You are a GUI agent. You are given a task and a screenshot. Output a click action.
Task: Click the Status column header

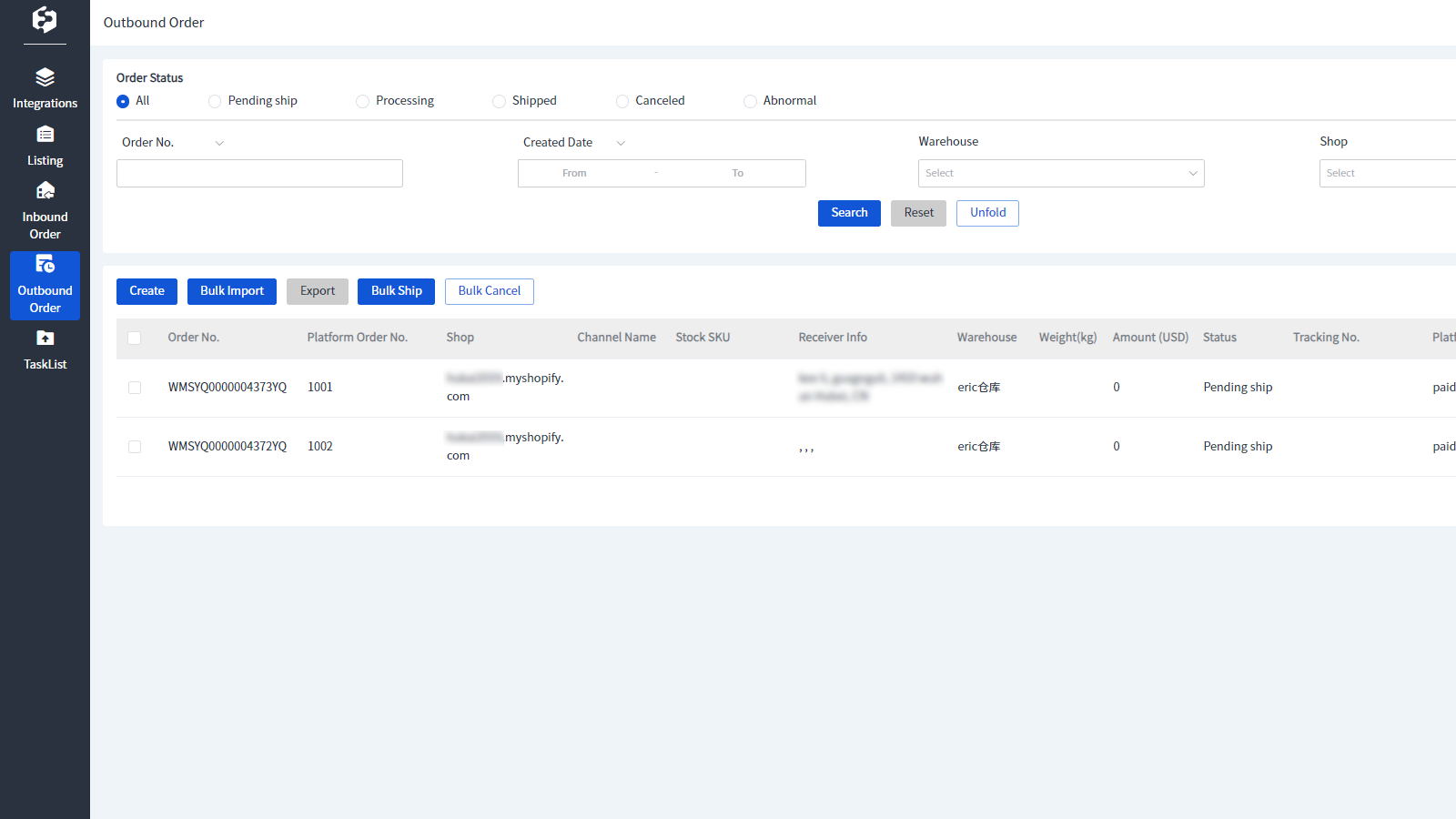click(x=1219, y=338)
